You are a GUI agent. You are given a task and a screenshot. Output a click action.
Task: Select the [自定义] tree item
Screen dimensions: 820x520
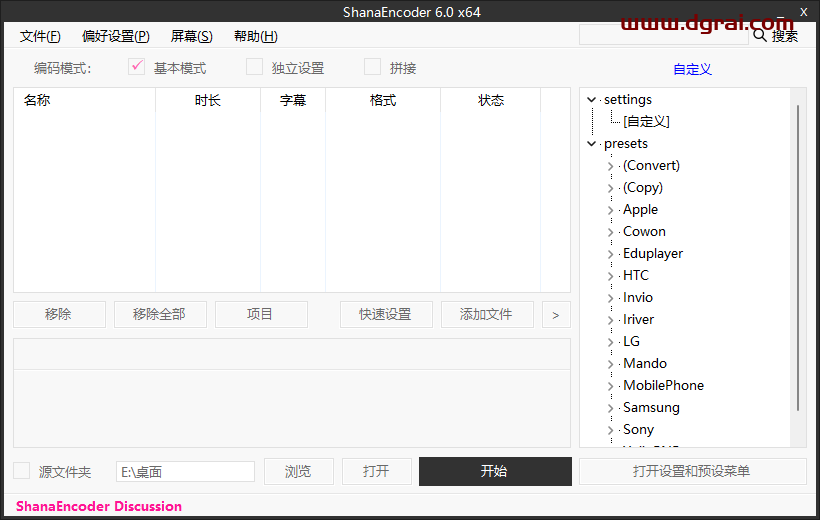(646, 121)
